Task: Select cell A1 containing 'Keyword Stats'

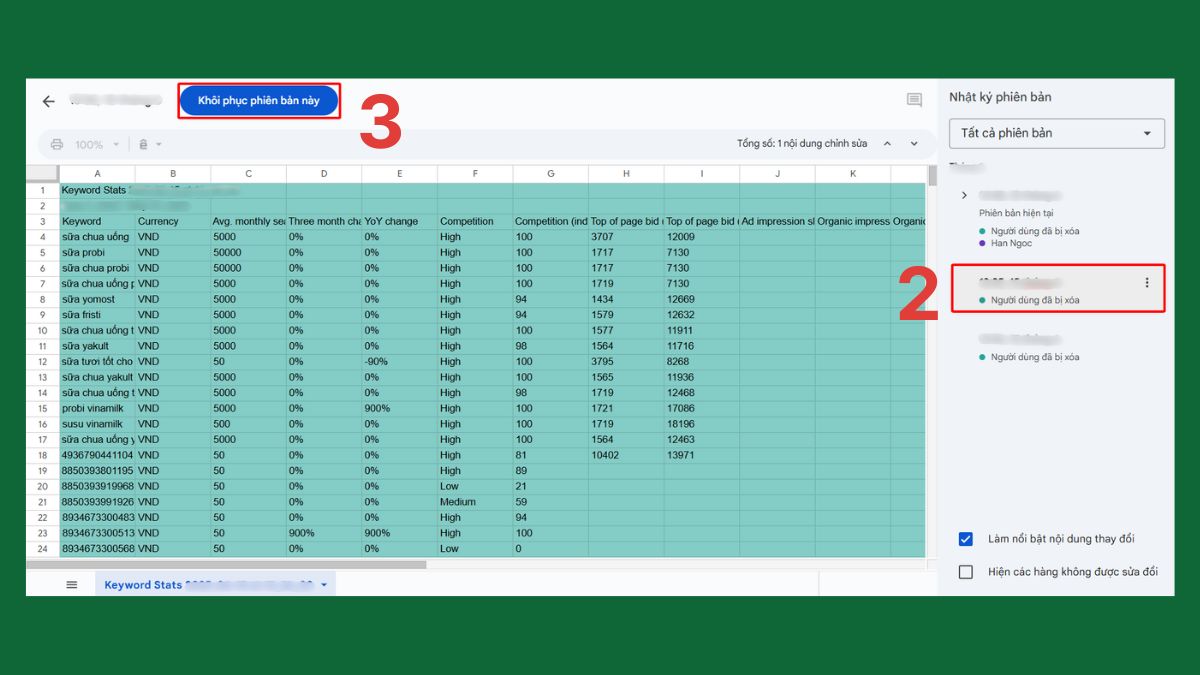Action: [96, 189]
